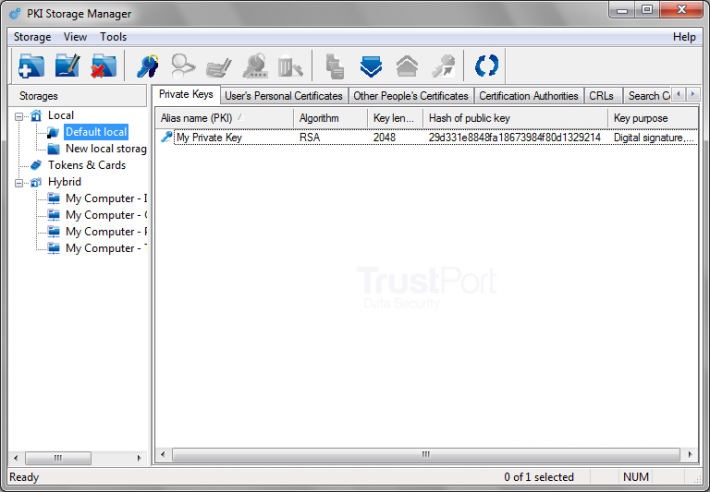The height and width of the screenshot is (492, 710).
Task: Click the 2048 key length cell
Action: click(x=384, y=137)
